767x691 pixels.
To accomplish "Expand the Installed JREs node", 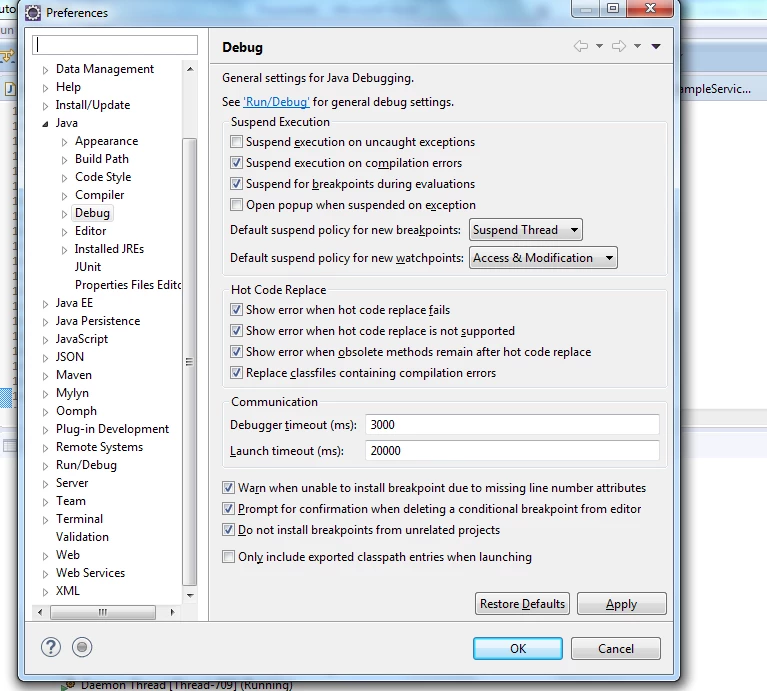I will click(x=64, y=250).
